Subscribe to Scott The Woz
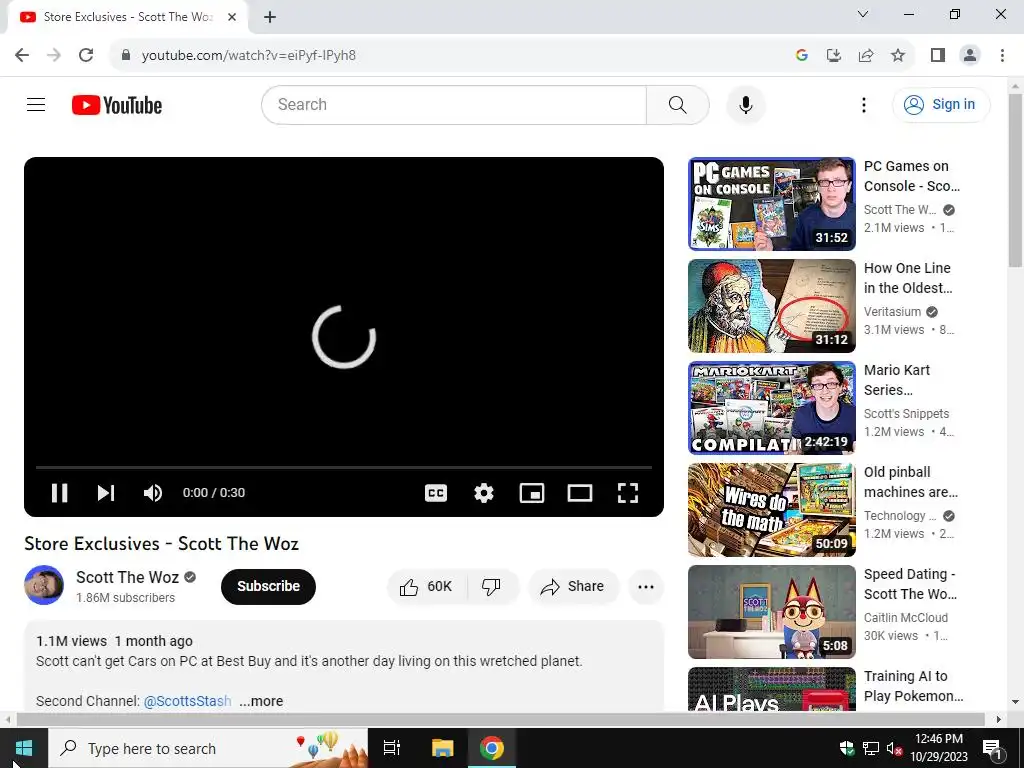Viewport: 1024px width, 768px height. click(268, 586)
